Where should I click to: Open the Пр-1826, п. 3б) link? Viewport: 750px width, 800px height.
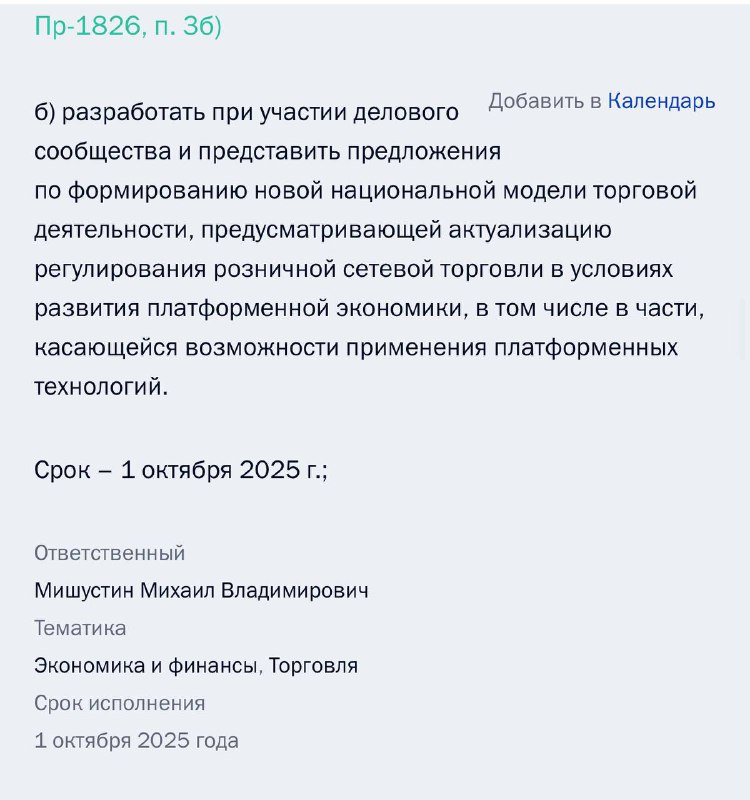pyautogui.click(x=128, y=26)
